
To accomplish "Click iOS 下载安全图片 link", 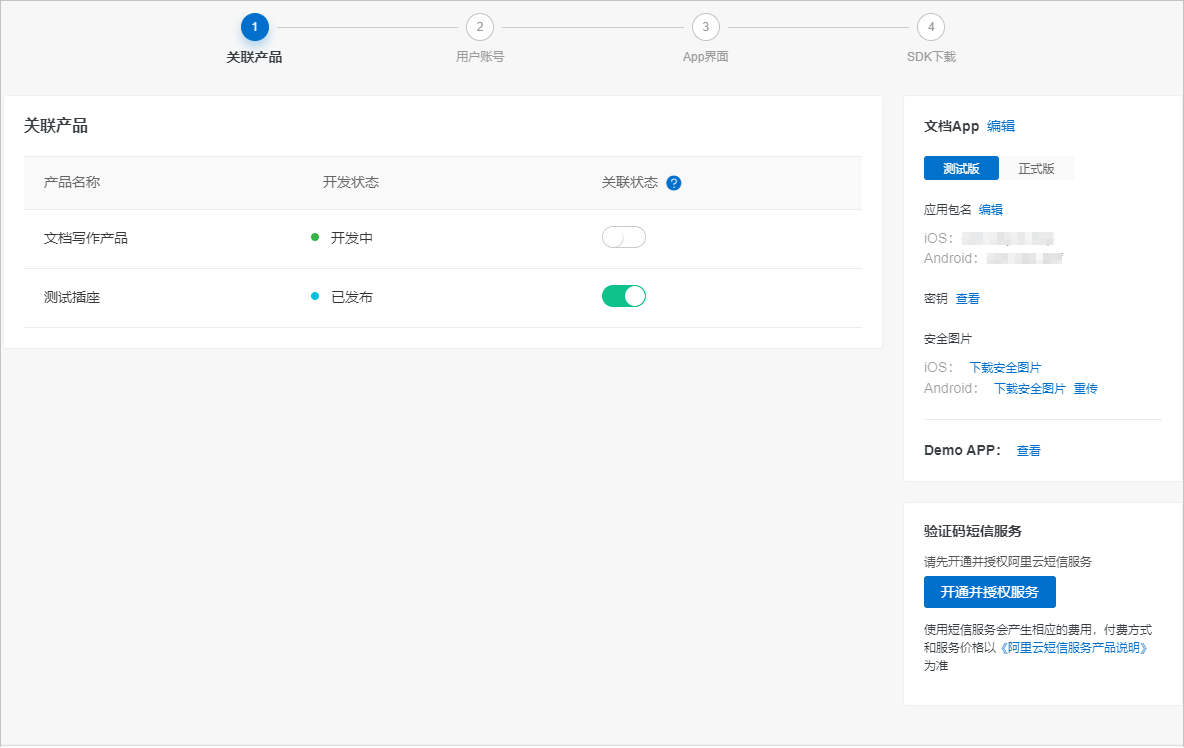I will coord(1005,368).
